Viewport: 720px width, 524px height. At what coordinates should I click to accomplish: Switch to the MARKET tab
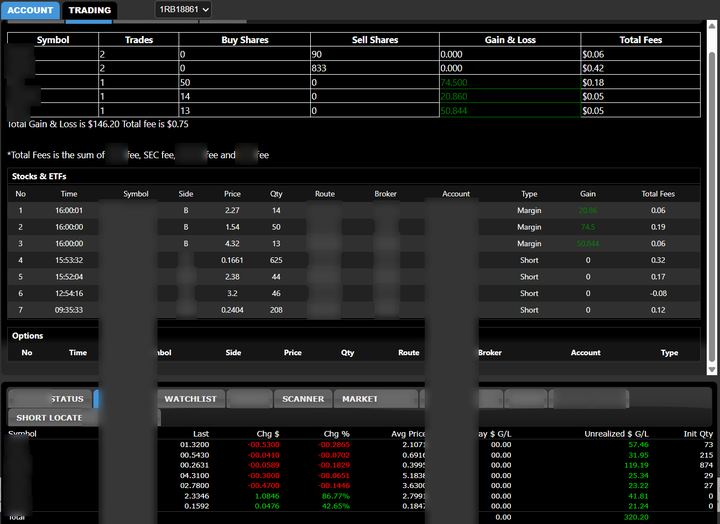[376, 399]
